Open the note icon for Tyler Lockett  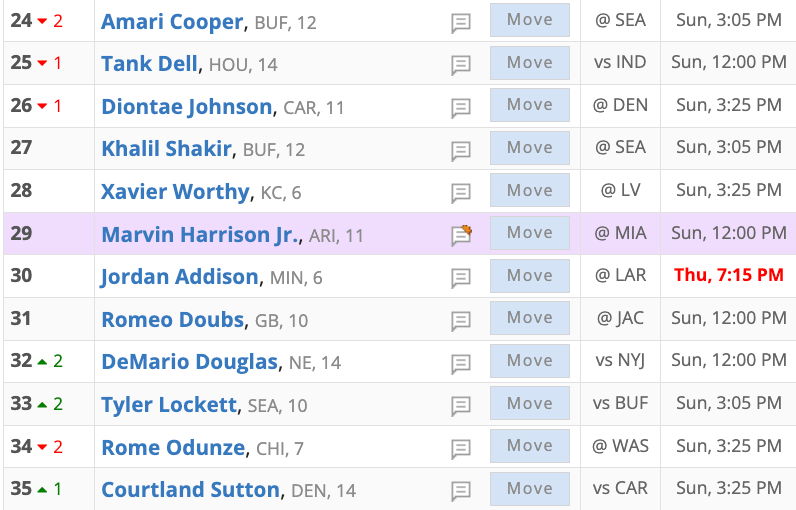pyautogui.click(x=461, y=406)
